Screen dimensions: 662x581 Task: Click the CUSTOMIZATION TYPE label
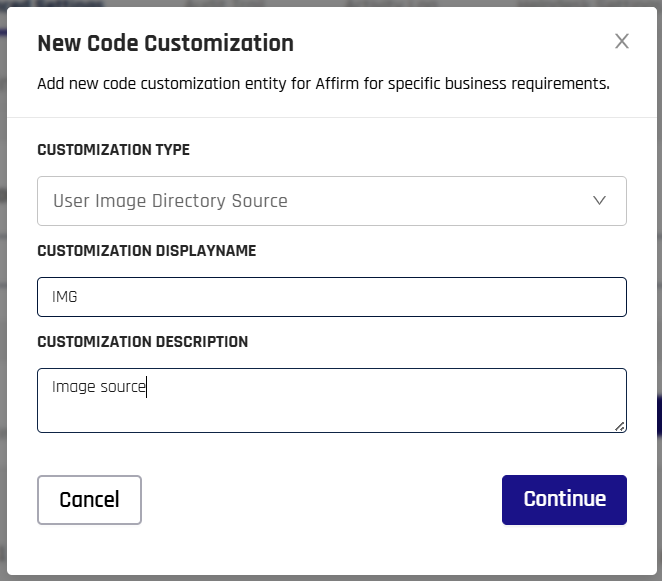pos(113,150)
